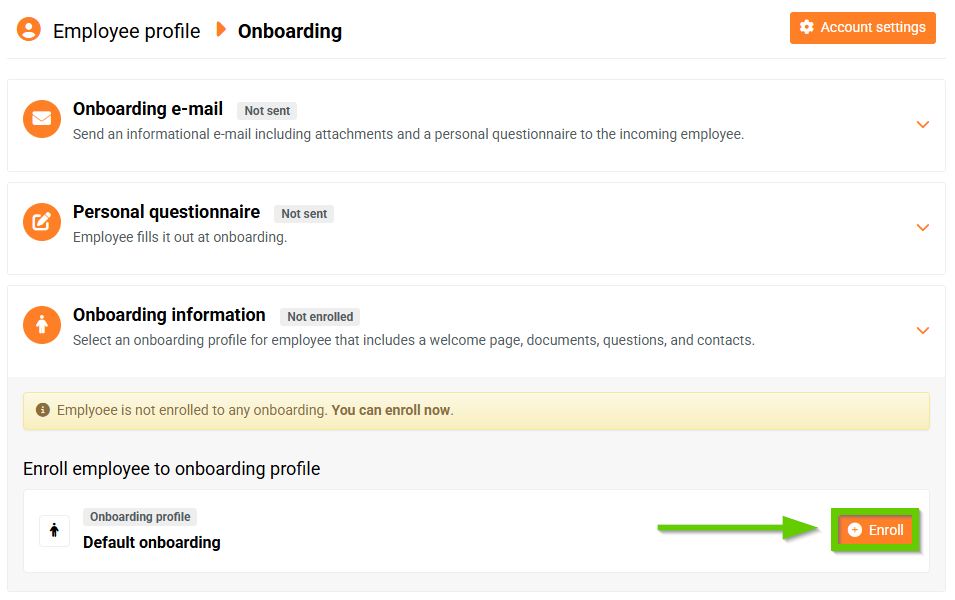Viewport: 955px width, 600px height.
Task: Expand the Onboarding e-mail section chevron
Action: tap(922, 125)
